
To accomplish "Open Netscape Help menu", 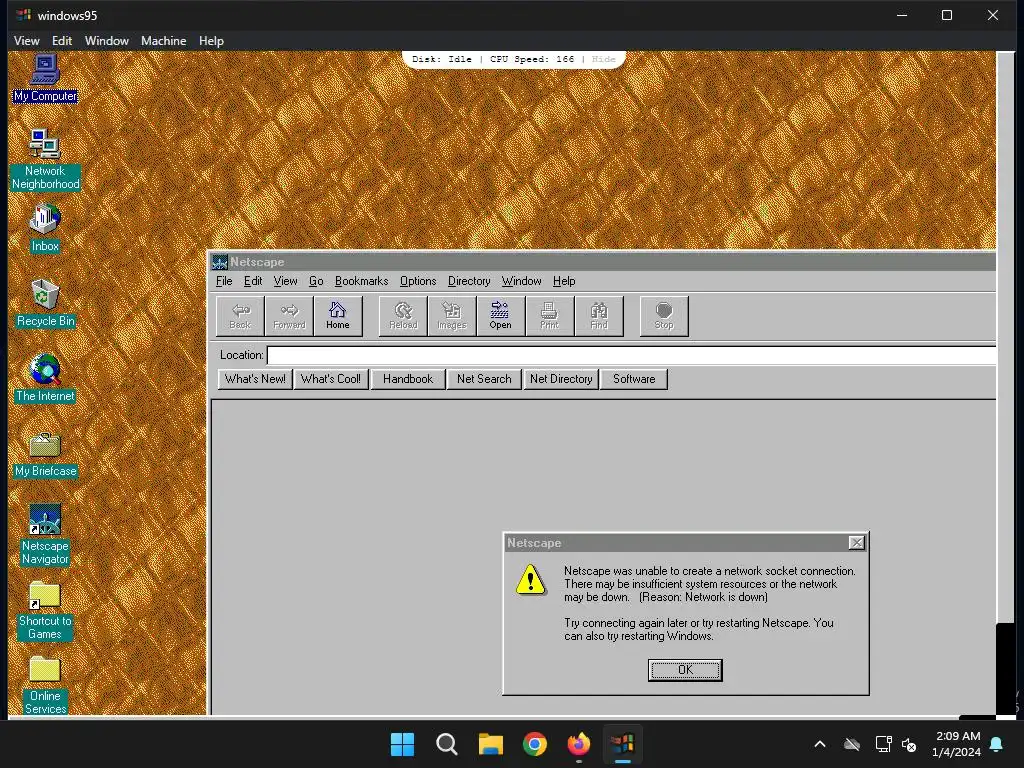I will click(x=564, y=281).
